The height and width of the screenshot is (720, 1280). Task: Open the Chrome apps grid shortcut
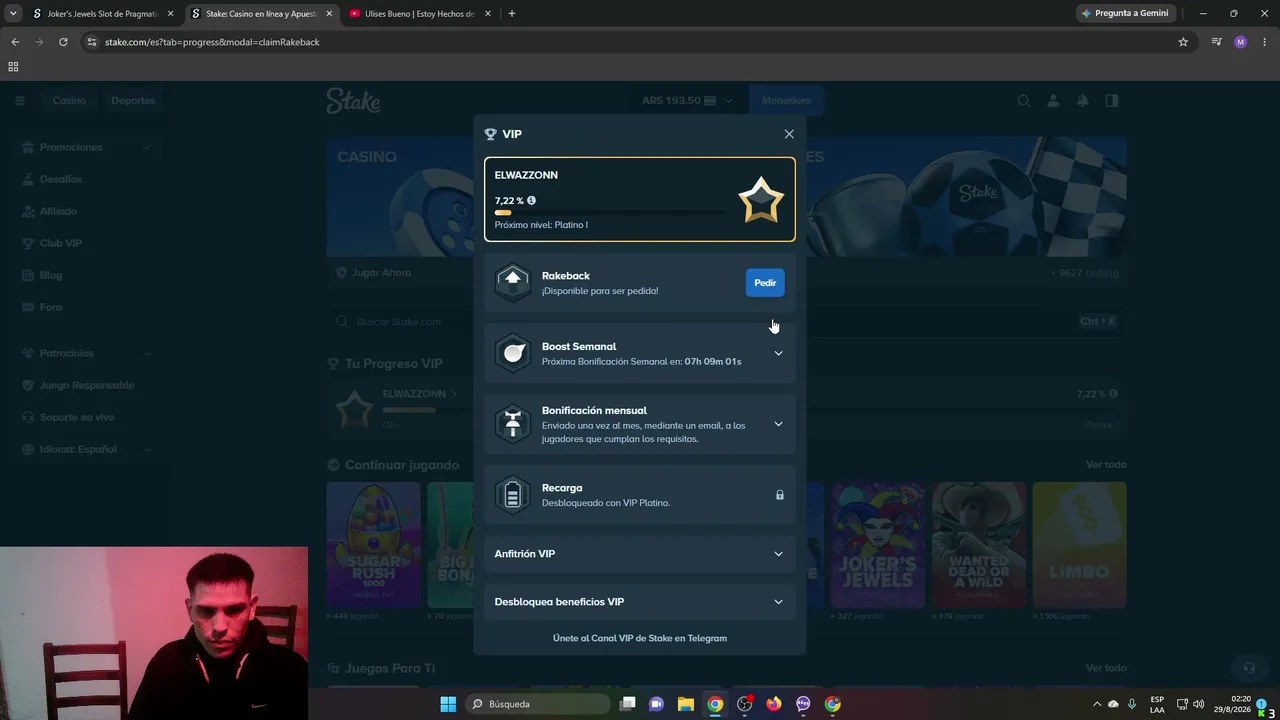click(13, 67)
